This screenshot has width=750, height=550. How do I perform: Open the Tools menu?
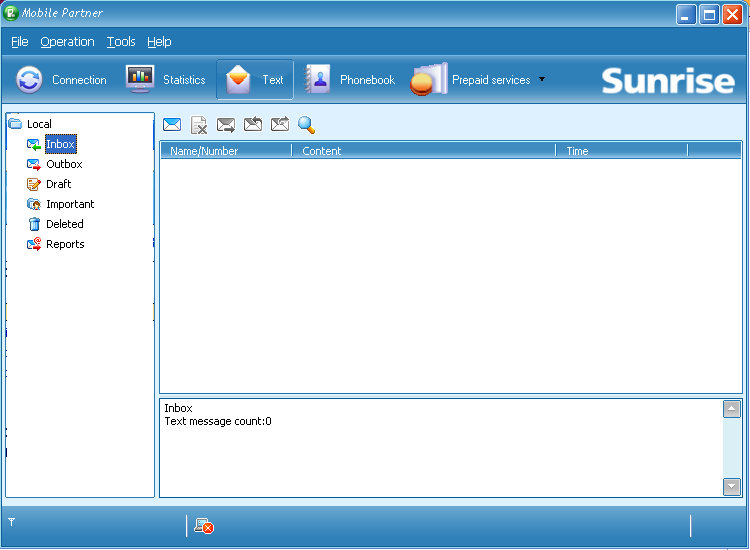tap(121, 42)
